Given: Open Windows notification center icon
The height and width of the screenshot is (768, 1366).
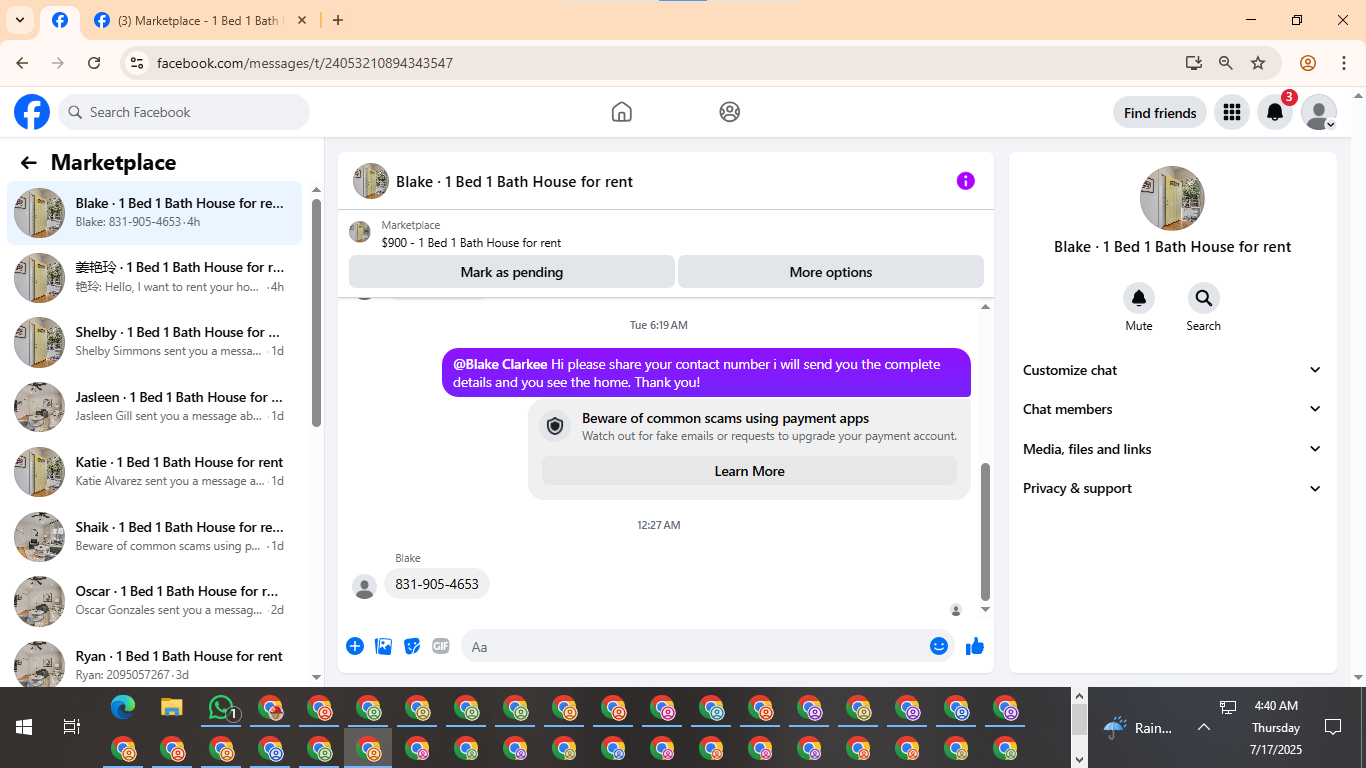Looking at the screenshot, I should (x=1332, y=727).
